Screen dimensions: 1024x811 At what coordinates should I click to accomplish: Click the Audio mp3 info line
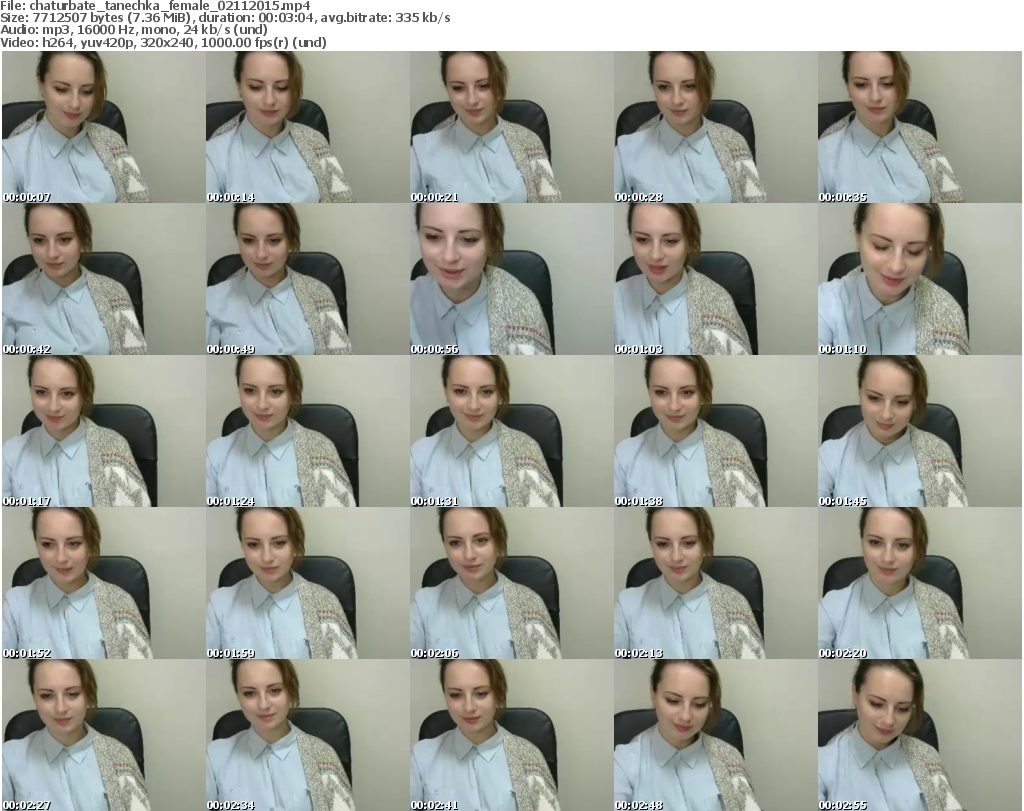point(134,30)
